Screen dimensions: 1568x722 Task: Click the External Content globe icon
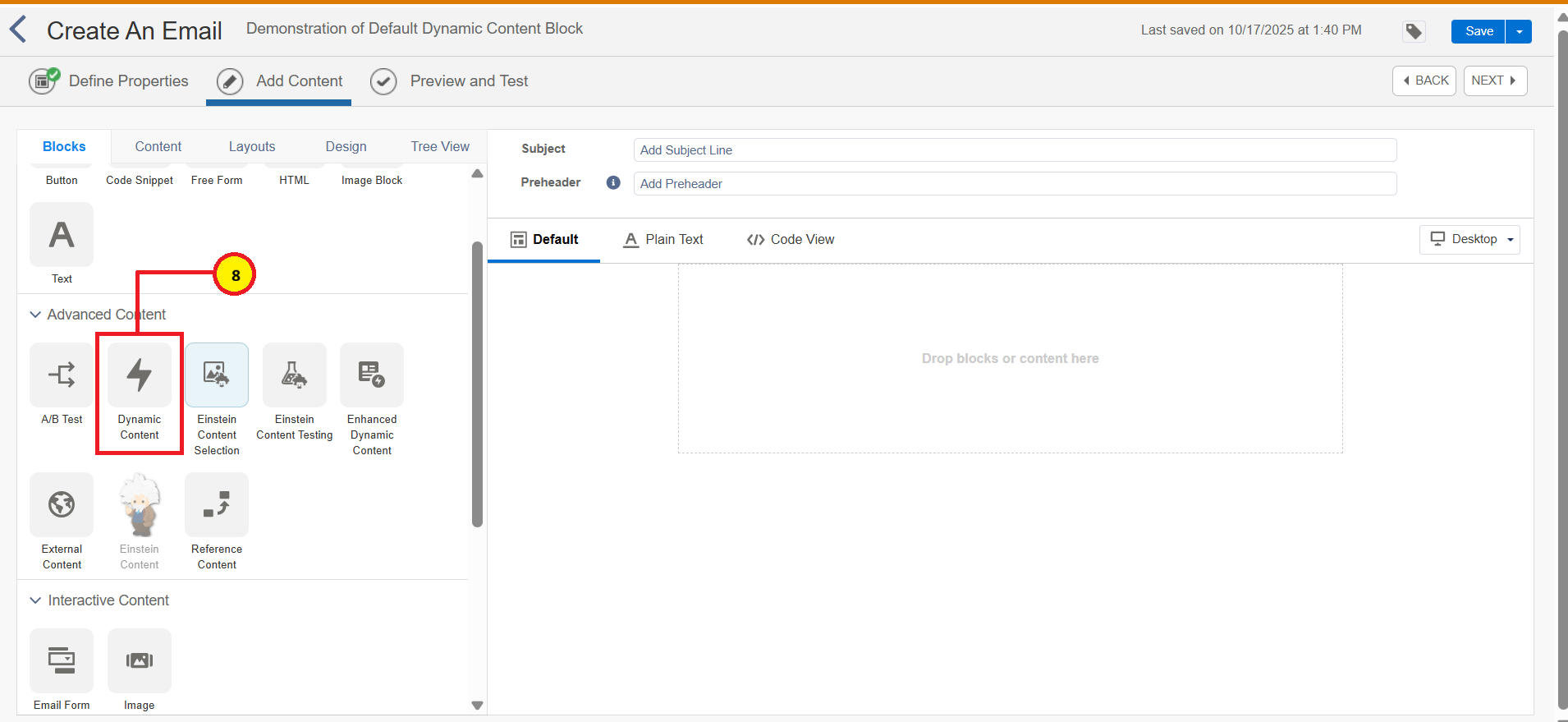(x=62, y=504)
